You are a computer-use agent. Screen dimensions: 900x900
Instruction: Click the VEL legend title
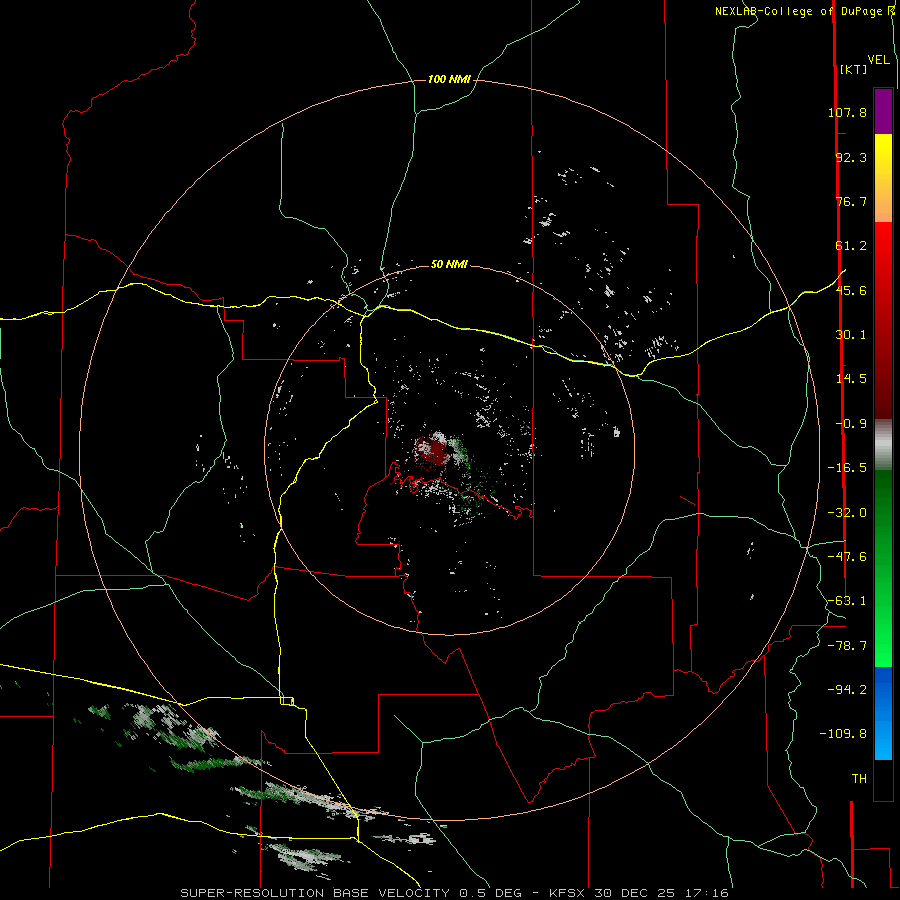coord(878,60)
